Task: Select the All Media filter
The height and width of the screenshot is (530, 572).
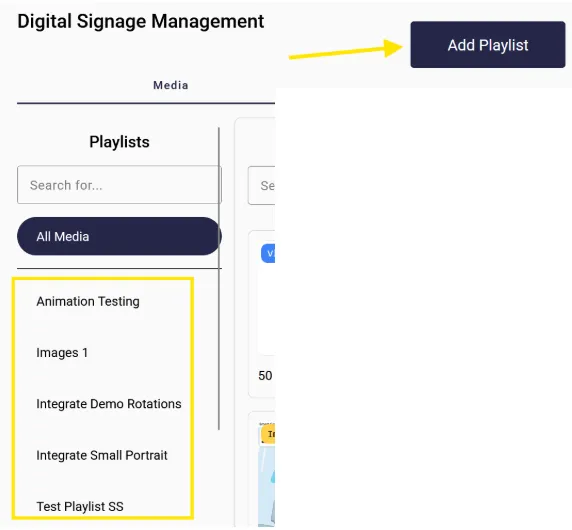Action: point(119,236)
